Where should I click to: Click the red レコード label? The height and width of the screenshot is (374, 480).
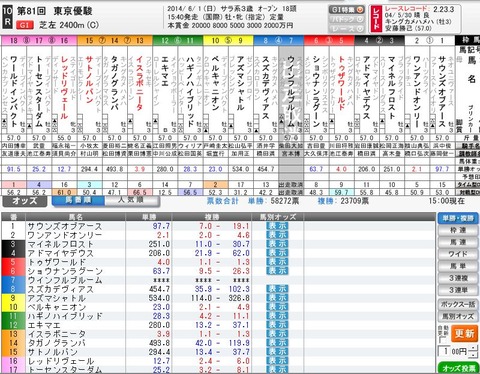[376, 19]
